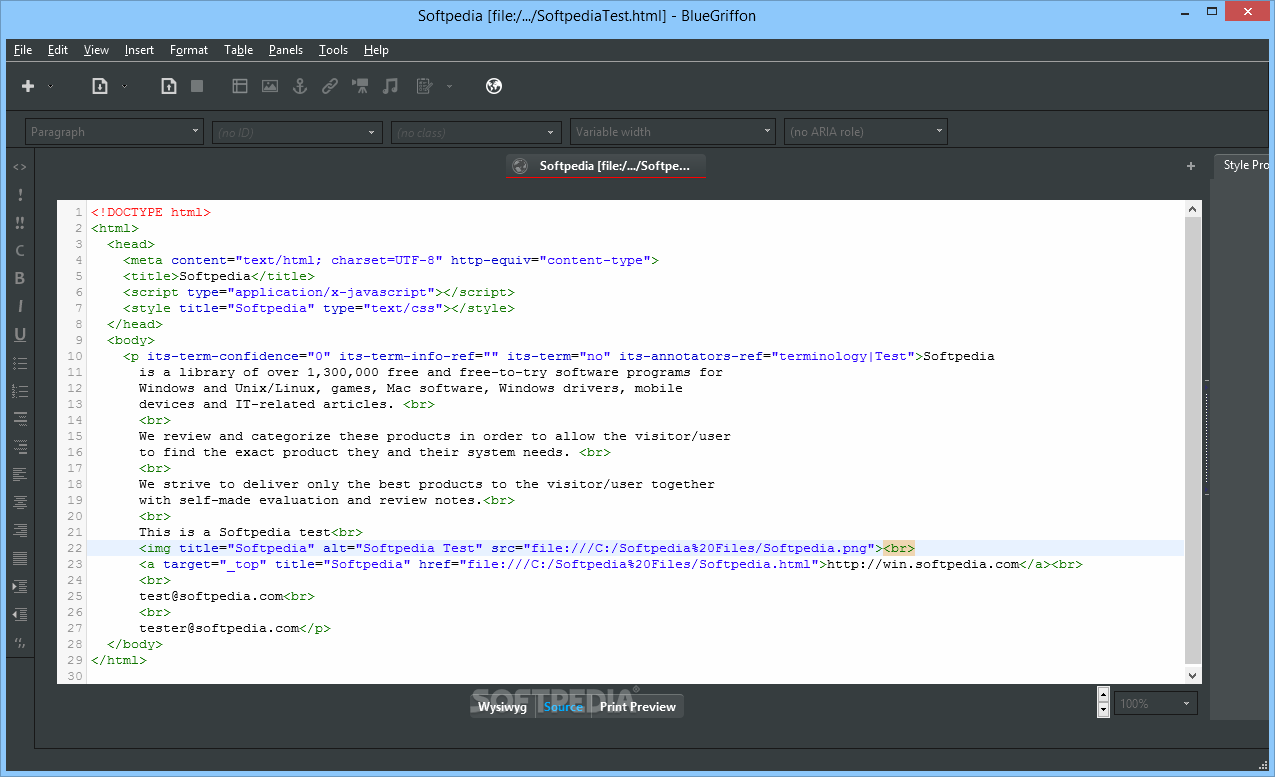Open the (no ID) dropdown
This screenshot has width=1275, height=777.
[x=297, y=132]
